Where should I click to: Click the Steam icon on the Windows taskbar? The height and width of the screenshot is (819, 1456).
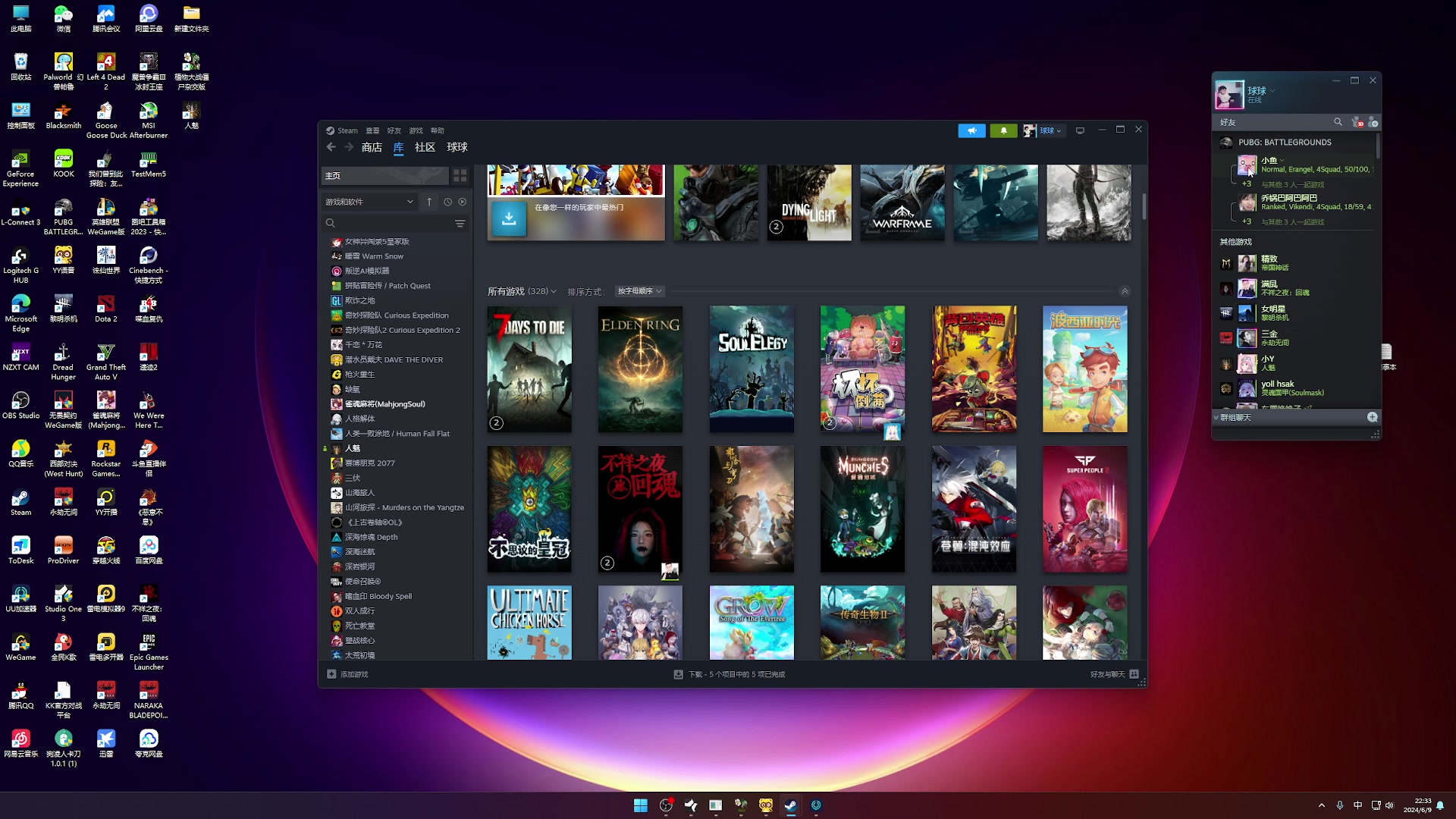pyautogui.click(x=790, y=805)
